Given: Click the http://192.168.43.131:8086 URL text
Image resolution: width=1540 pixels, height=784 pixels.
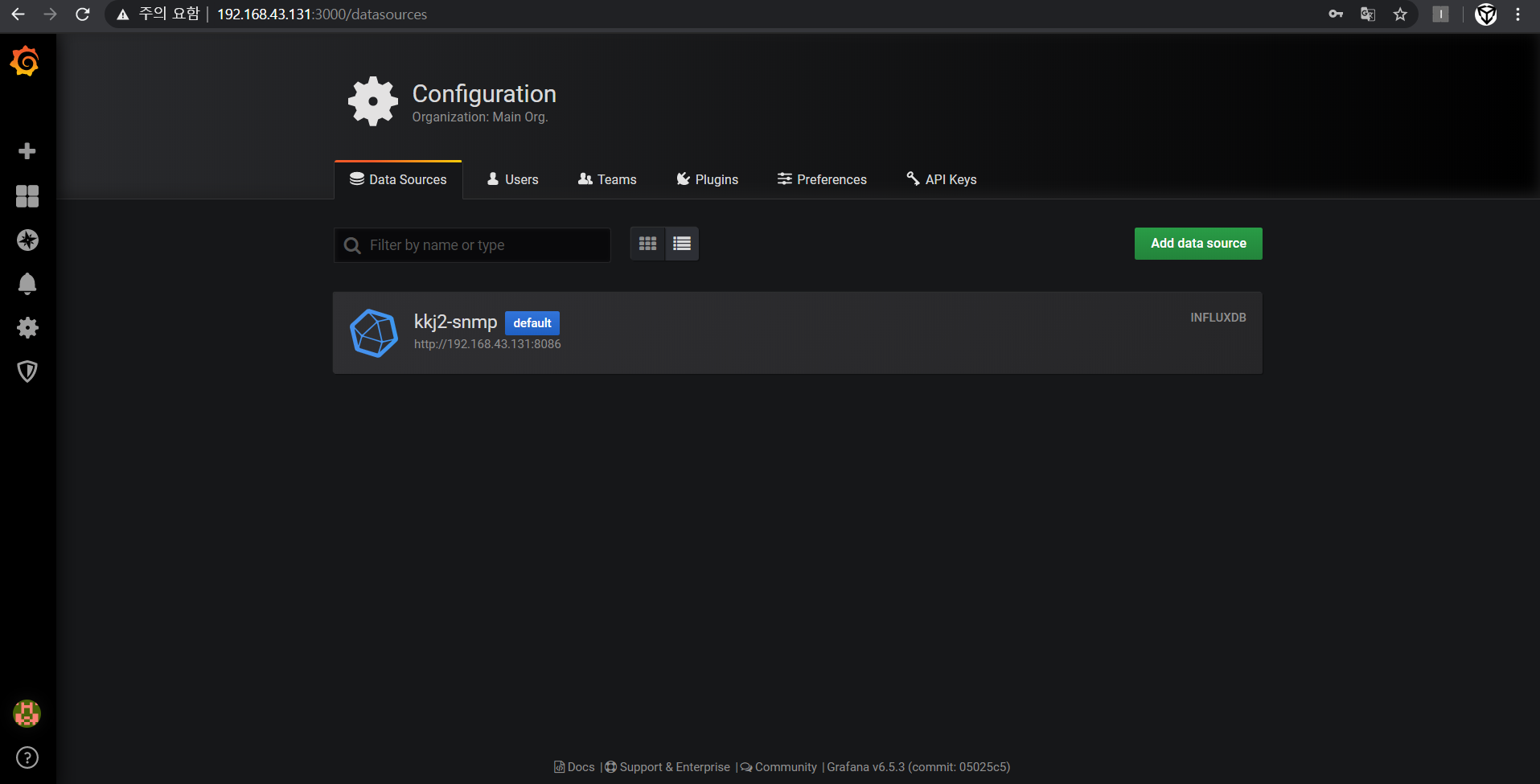Looking at the screenshot, I should (x=487, y=344).
